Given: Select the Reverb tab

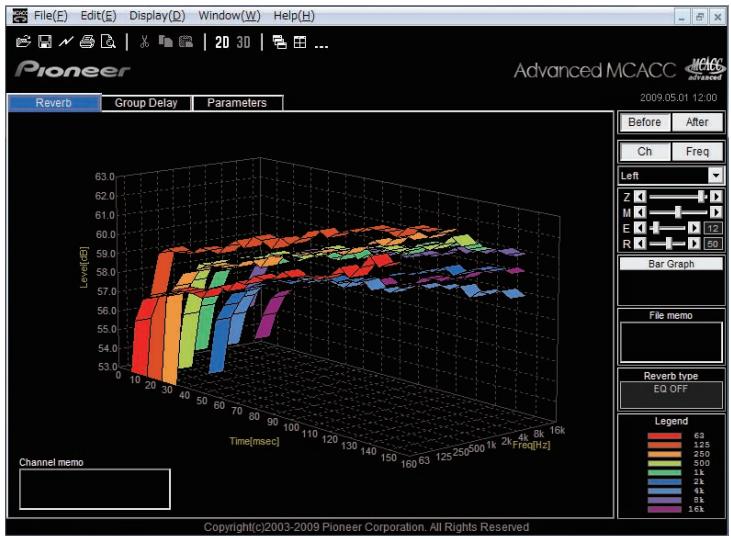Looking at the screenshot, I should tap(54, 103).
